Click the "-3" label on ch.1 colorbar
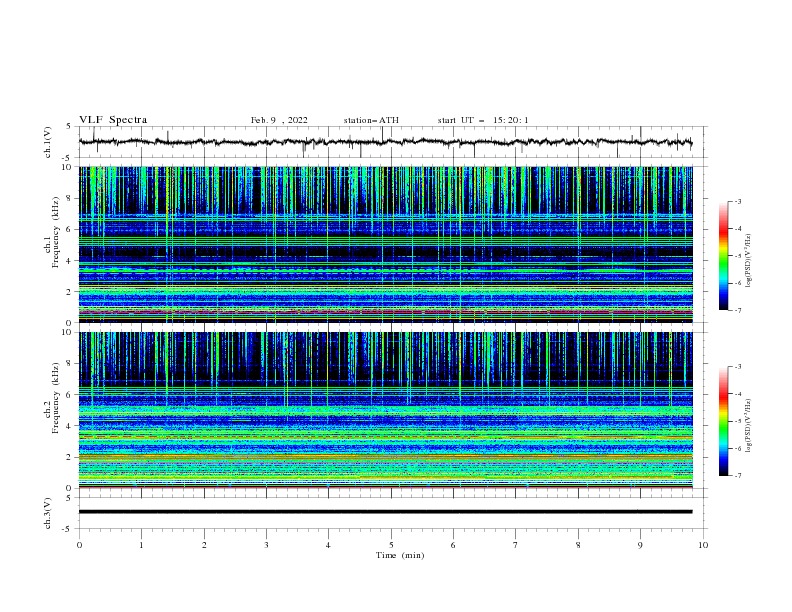This screenshot has width=792, height=612. point(738,202)
